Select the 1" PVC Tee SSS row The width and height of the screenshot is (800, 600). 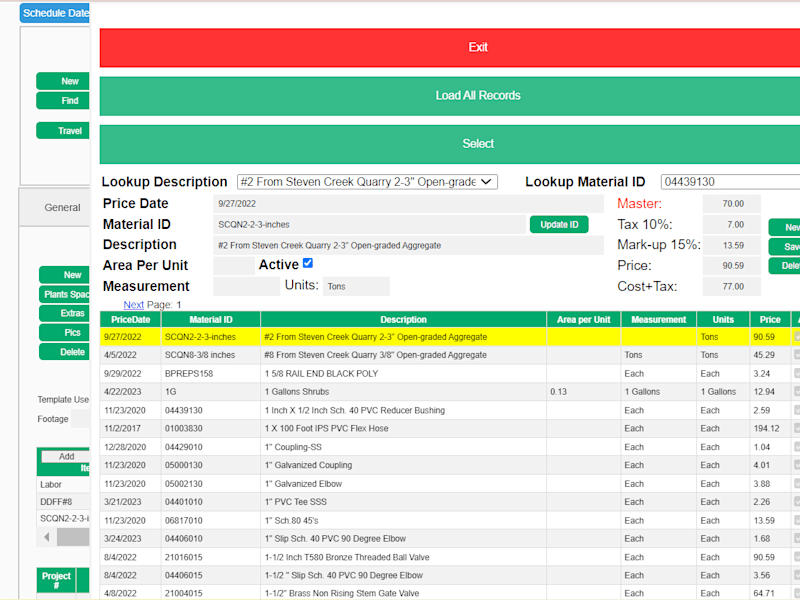tap(449, 502)
